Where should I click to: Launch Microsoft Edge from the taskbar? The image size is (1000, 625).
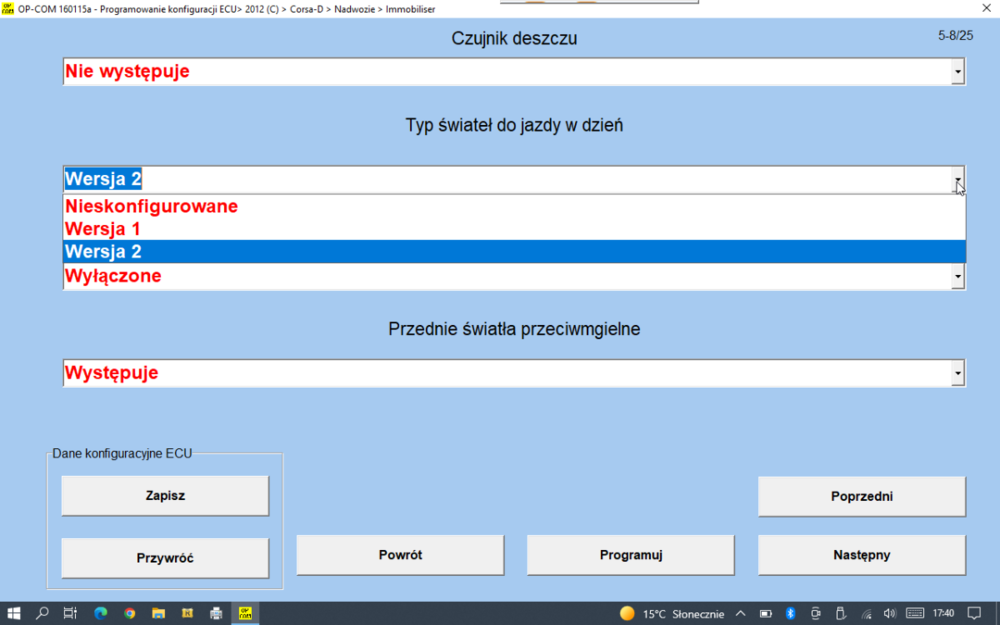100,613
